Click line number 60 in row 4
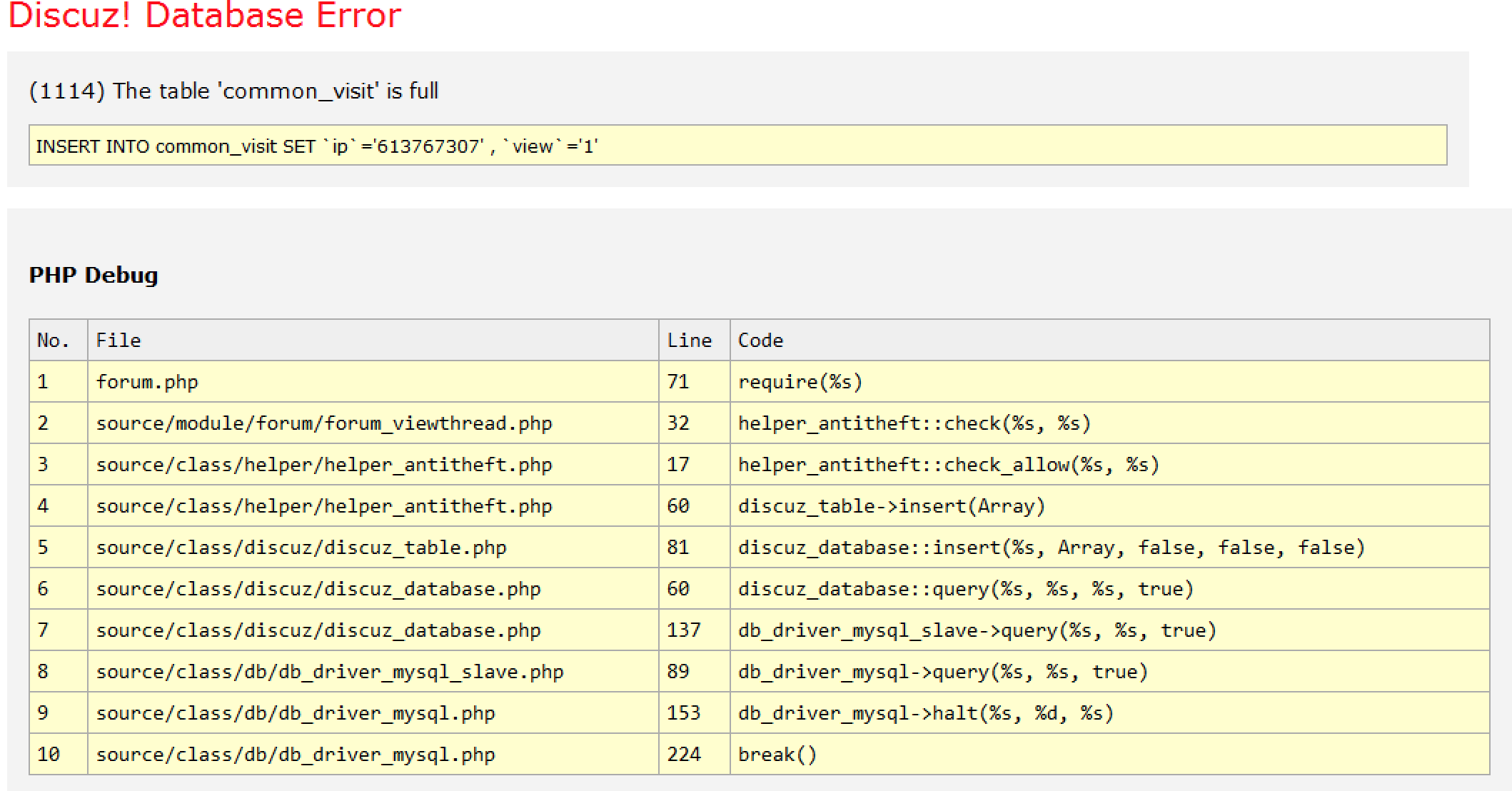 (694, 505)
